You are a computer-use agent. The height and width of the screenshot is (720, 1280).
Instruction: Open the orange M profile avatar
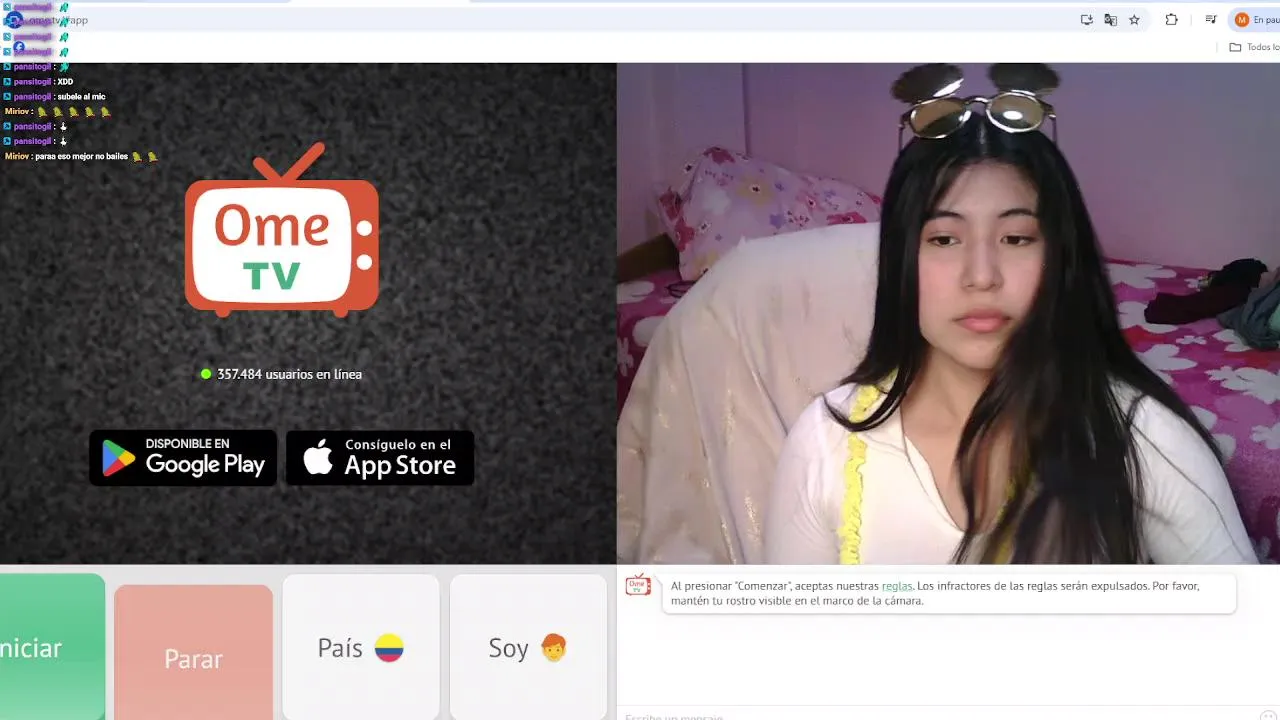(x=1242, y=20)
